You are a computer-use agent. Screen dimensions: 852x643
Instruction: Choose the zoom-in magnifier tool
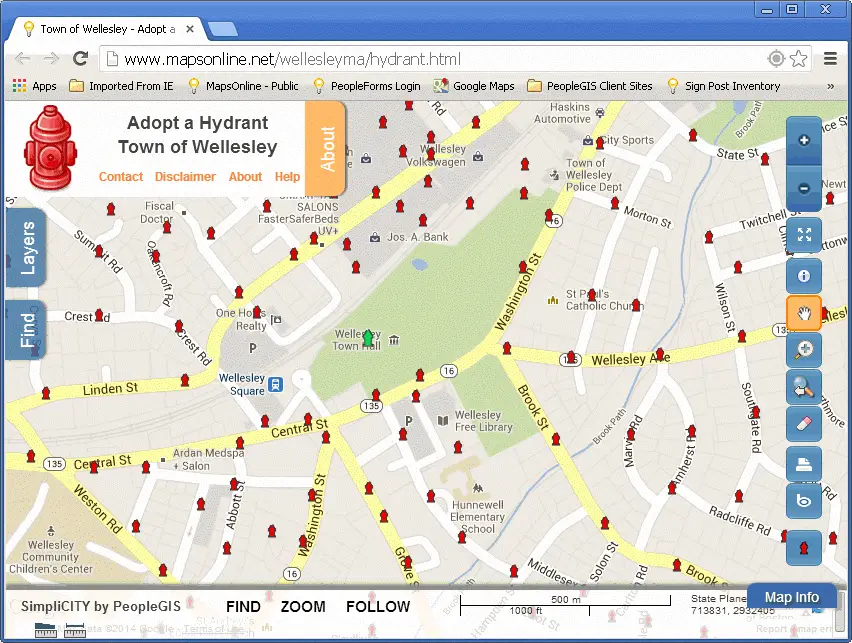click(804, 349)
